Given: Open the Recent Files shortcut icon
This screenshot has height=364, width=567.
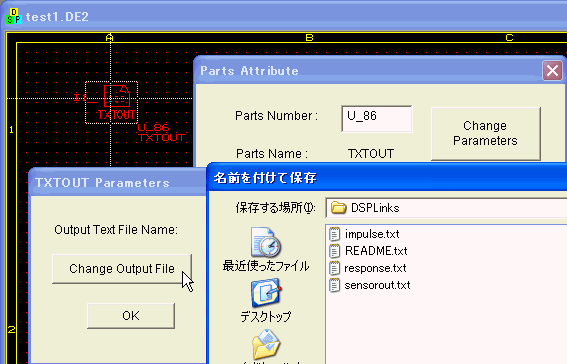Looking at the screenshot, I should tap(266, 242).
